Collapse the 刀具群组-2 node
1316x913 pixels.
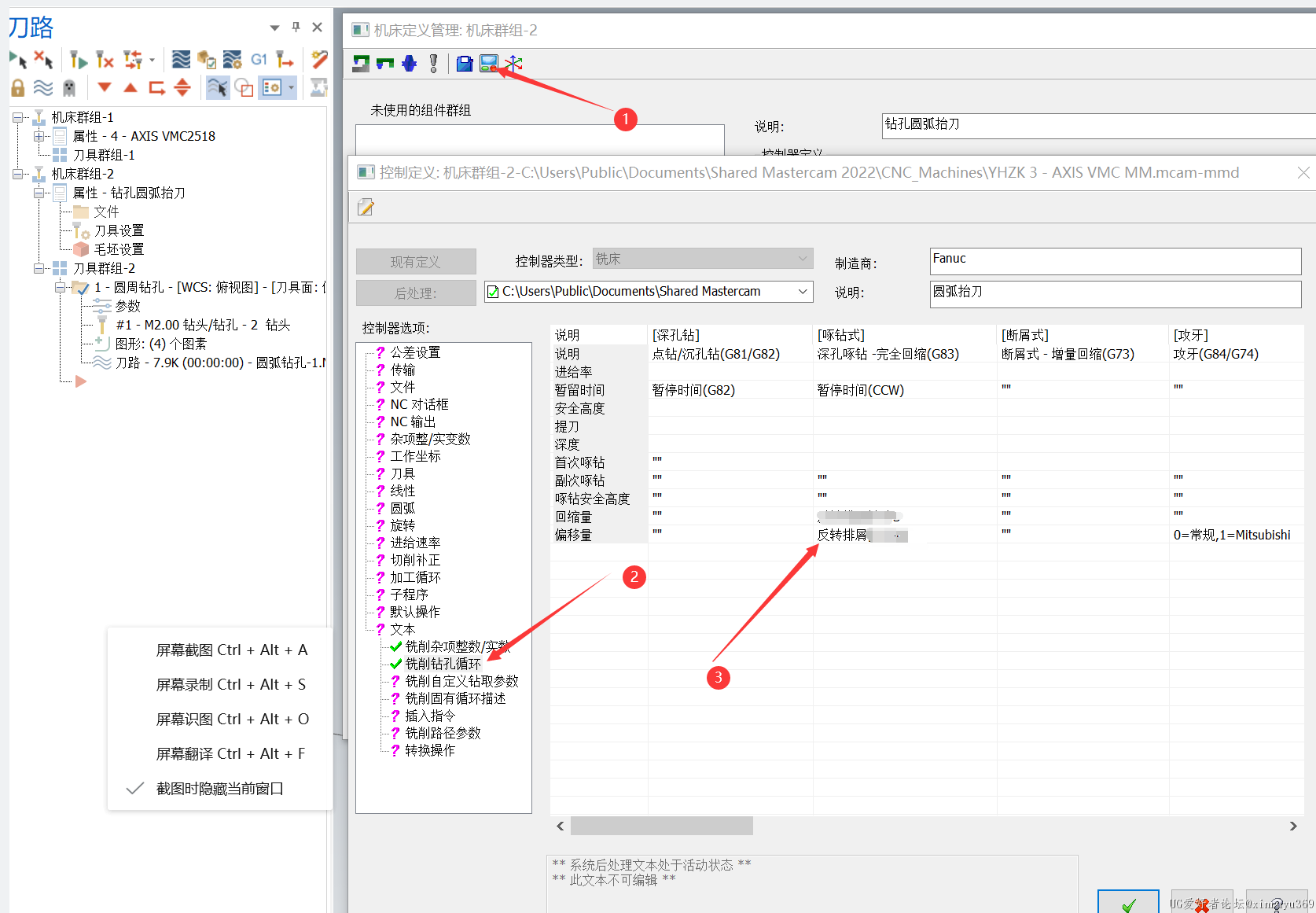point(39,268)
